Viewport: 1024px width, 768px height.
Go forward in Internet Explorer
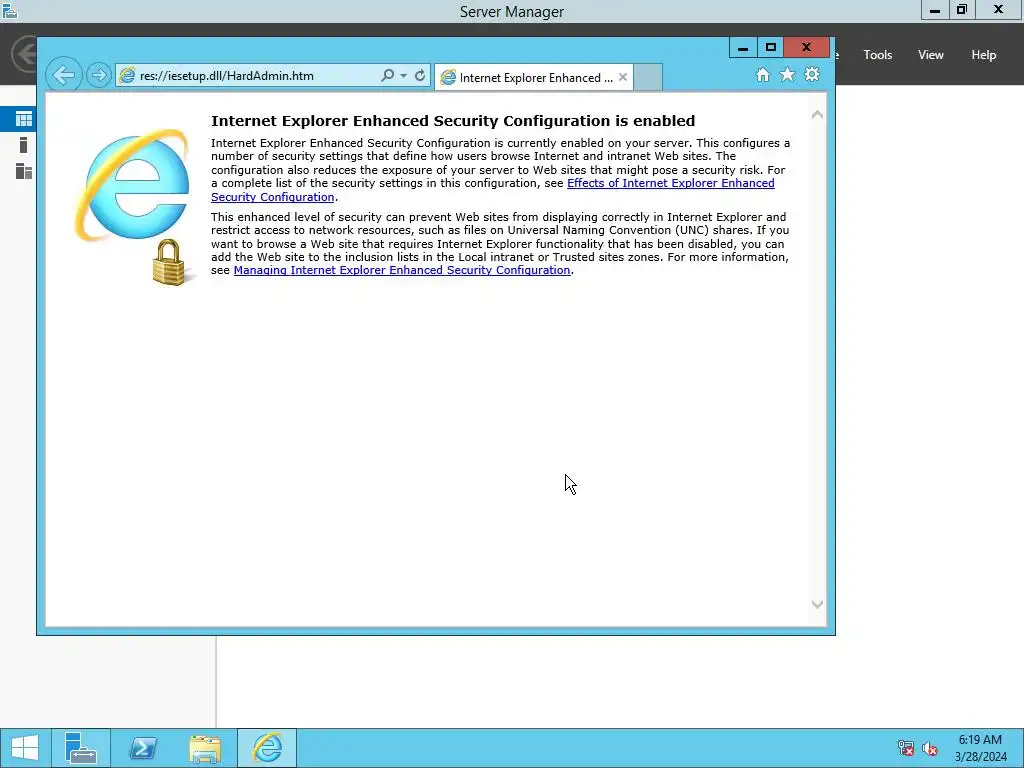pyautogui.click(x=99, y=75)
